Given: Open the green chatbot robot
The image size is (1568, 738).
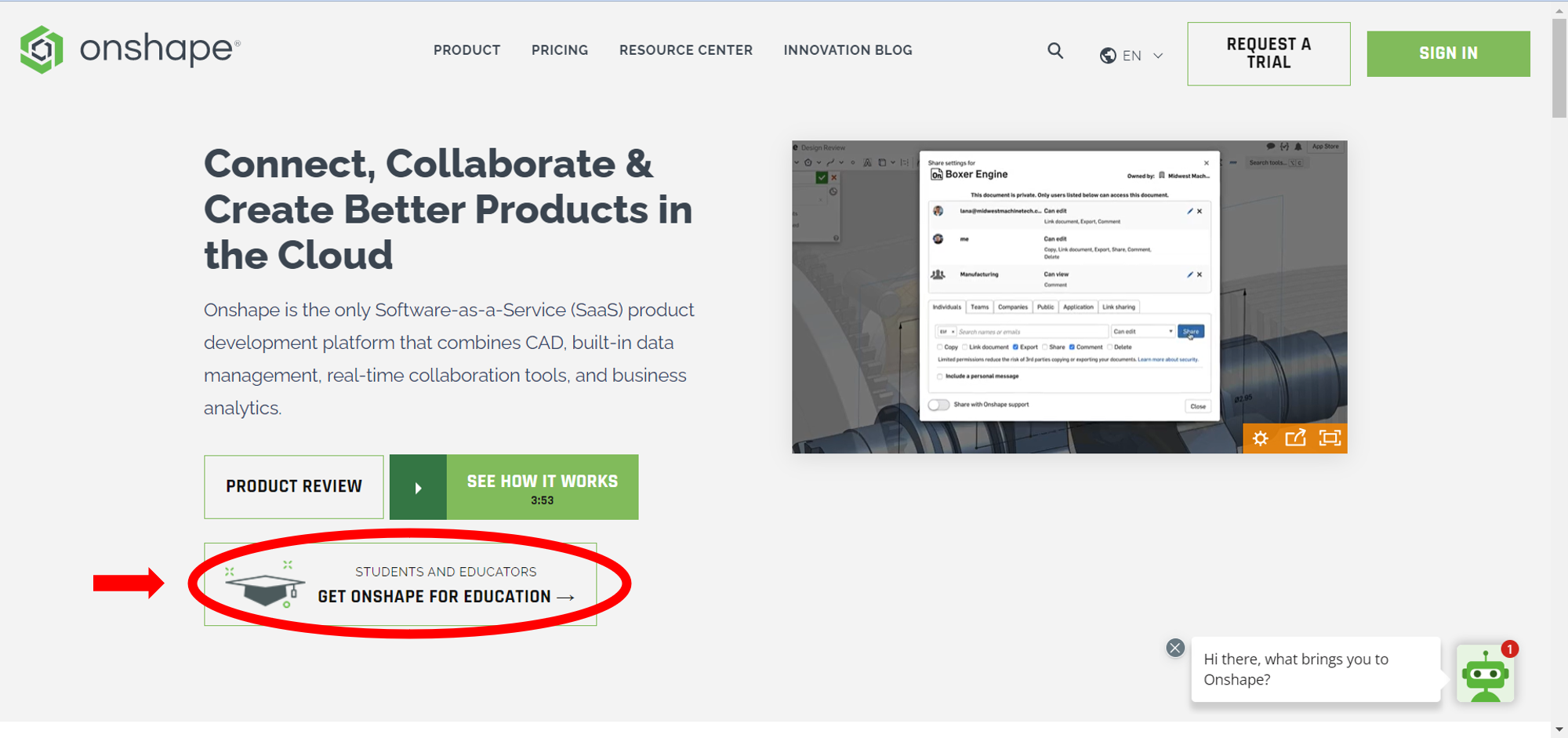Looking at the screenshot, I should [x=1485, y=674].
